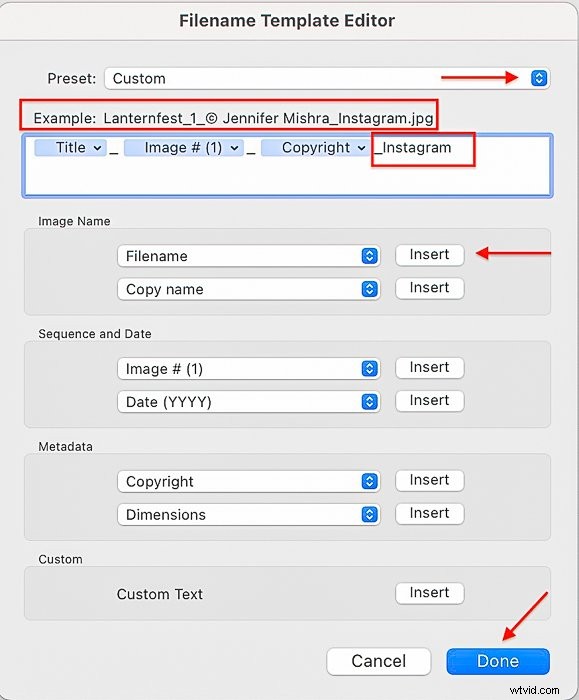Open the Preset dropdown showing Custom

coord(327,79)
